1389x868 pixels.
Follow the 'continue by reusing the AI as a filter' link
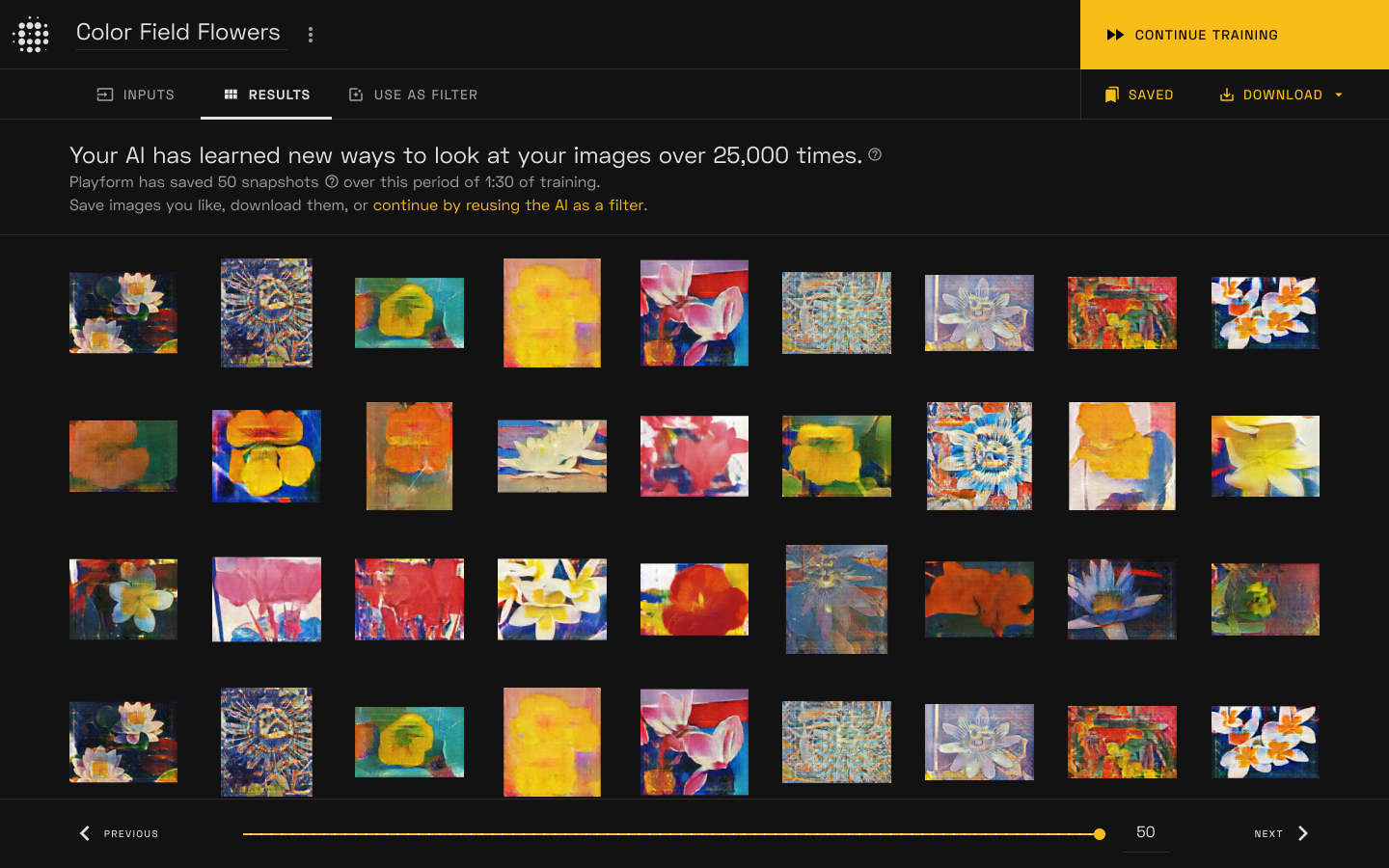pos(508,205)
